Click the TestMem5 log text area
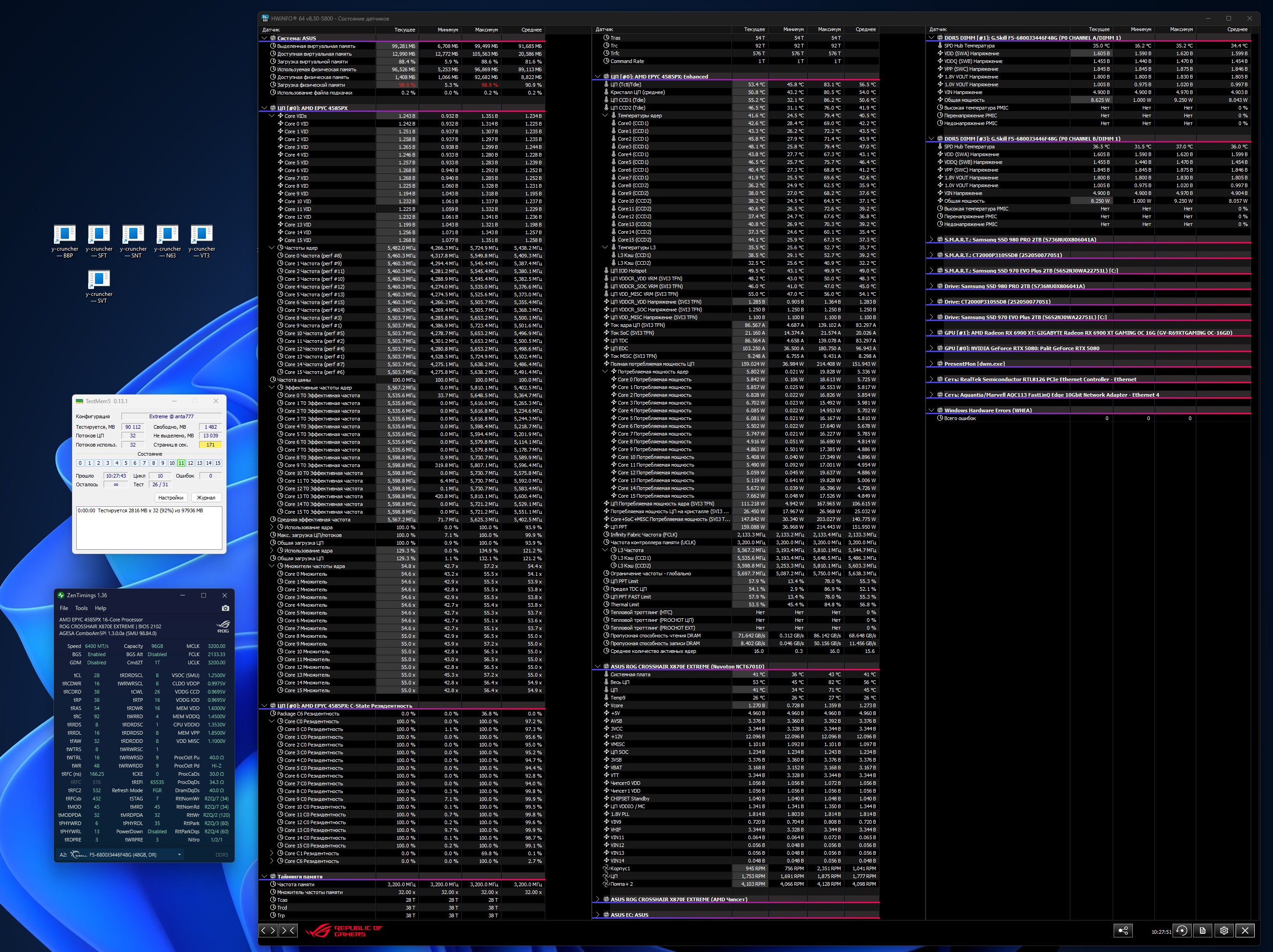 click(149, 528)
